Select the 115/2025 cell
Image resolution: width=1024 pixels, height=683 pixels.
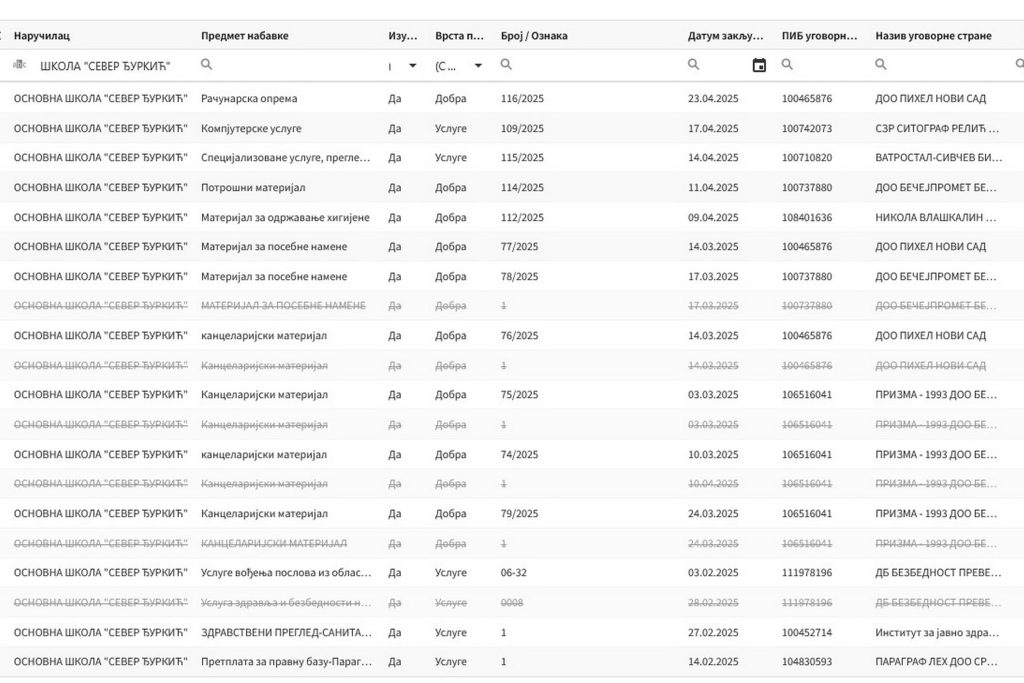tap(522, 158)
